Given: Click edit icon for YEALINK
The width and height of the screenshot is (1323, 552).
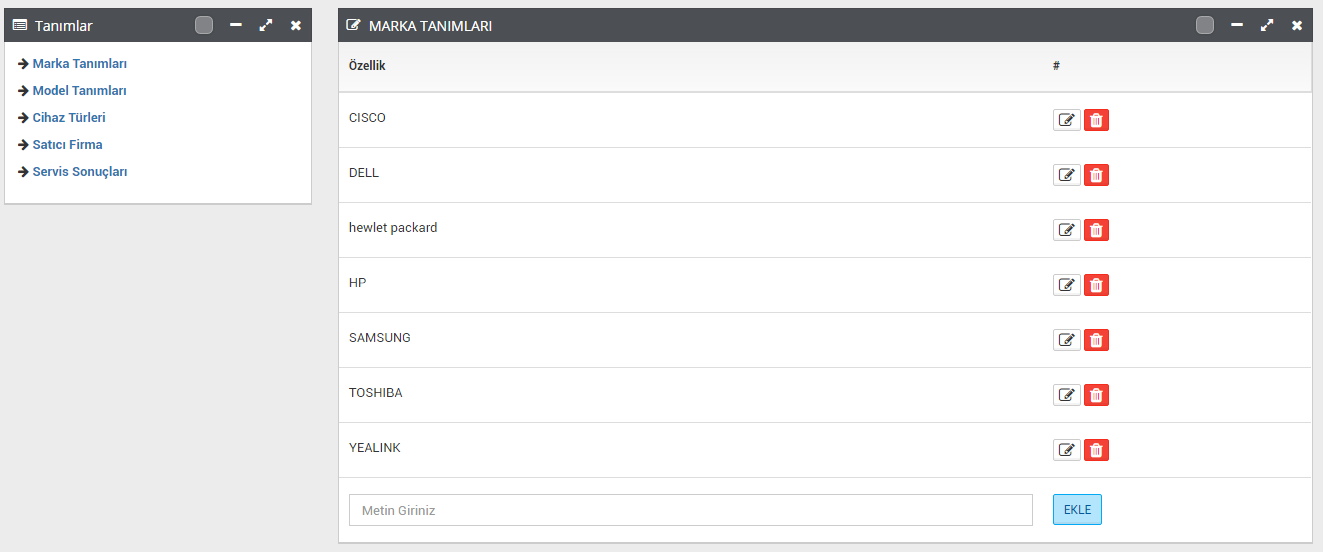Looking at the screenshot, I should tap(1067, 450).
